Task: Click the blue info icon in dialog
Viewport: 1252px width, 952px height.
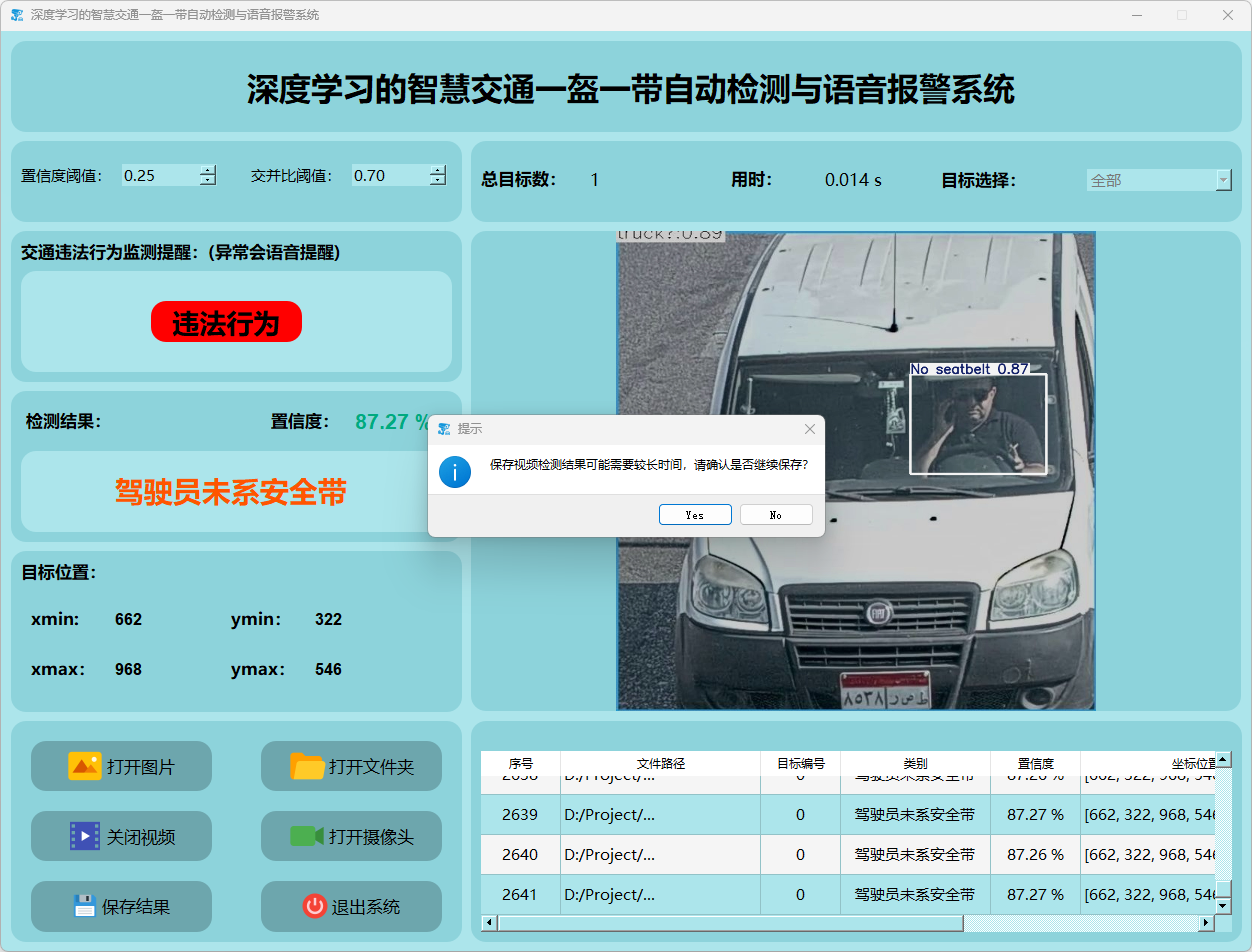Action: [x=455, y=472]
